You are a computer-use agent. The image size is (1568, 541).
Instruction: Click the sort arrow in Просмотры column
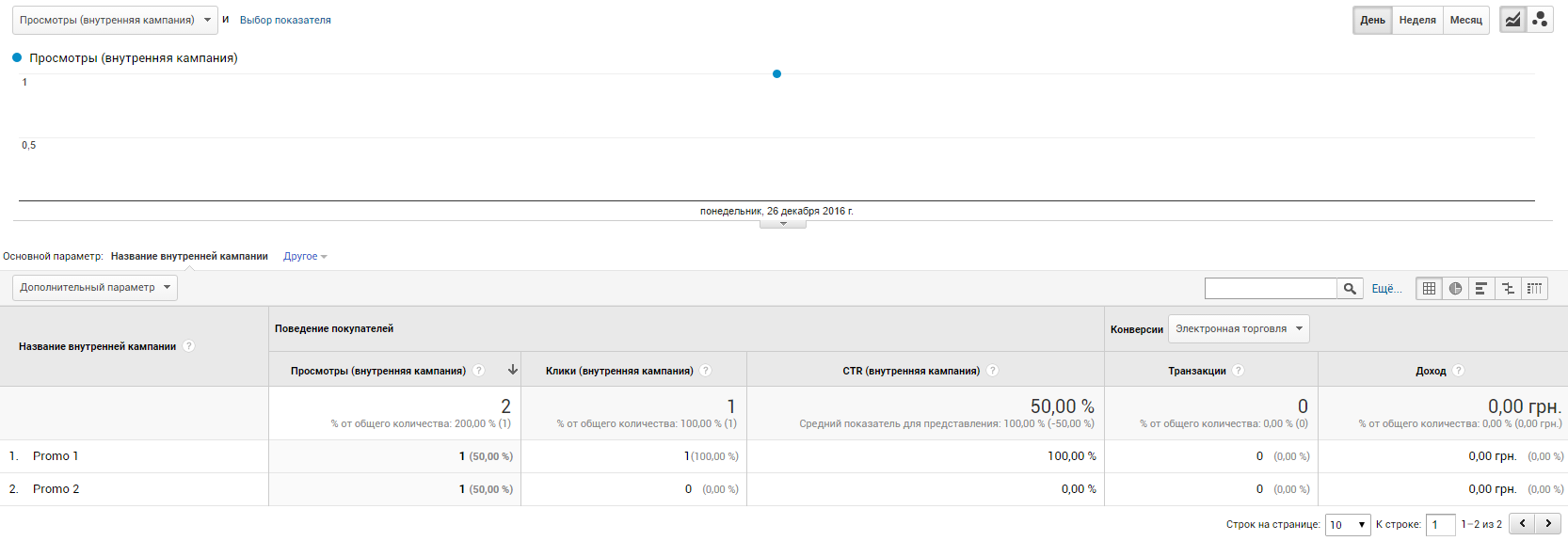coord(512,370)
